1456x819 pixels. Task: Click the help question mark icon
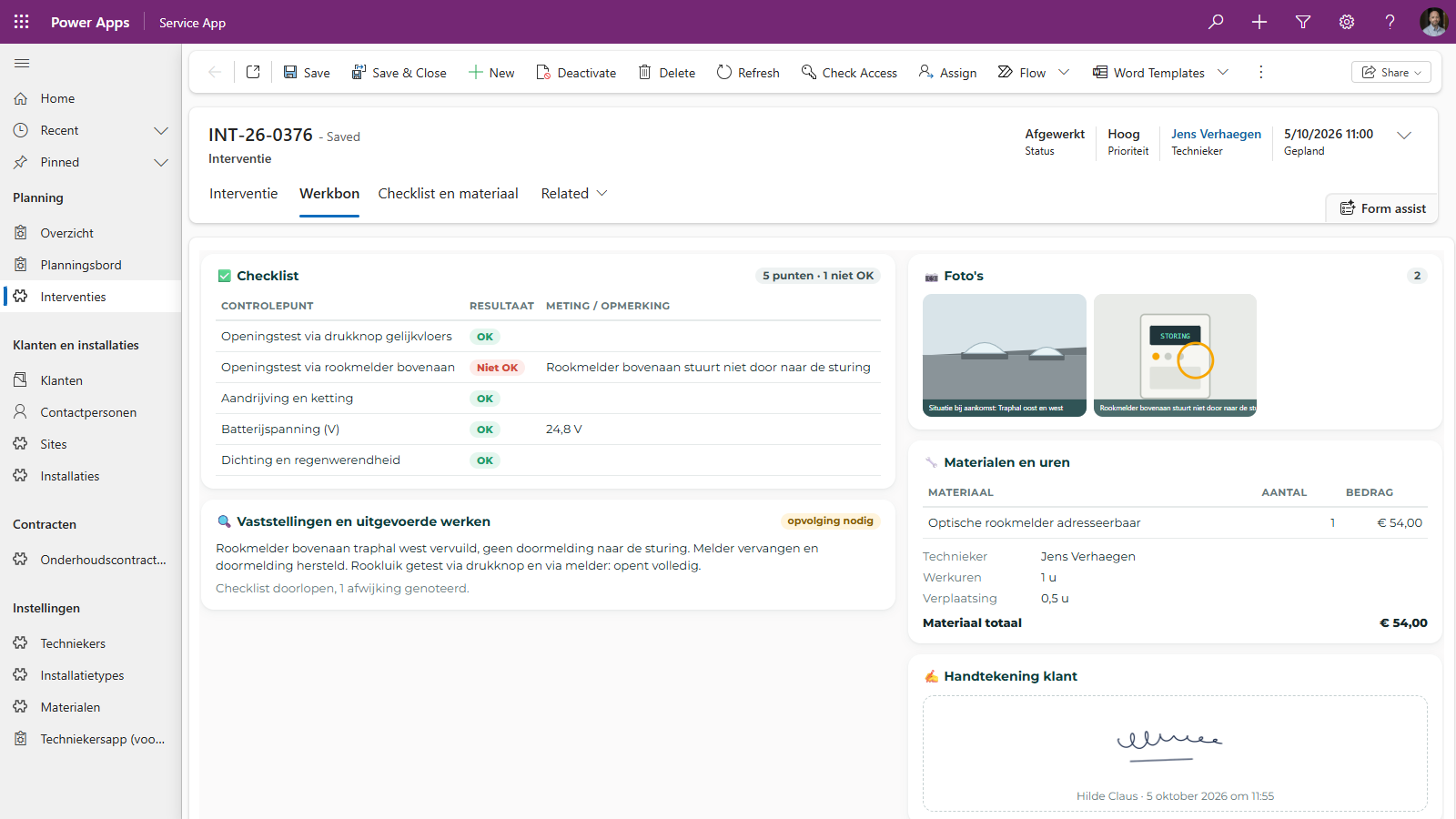coord(1390,22)
